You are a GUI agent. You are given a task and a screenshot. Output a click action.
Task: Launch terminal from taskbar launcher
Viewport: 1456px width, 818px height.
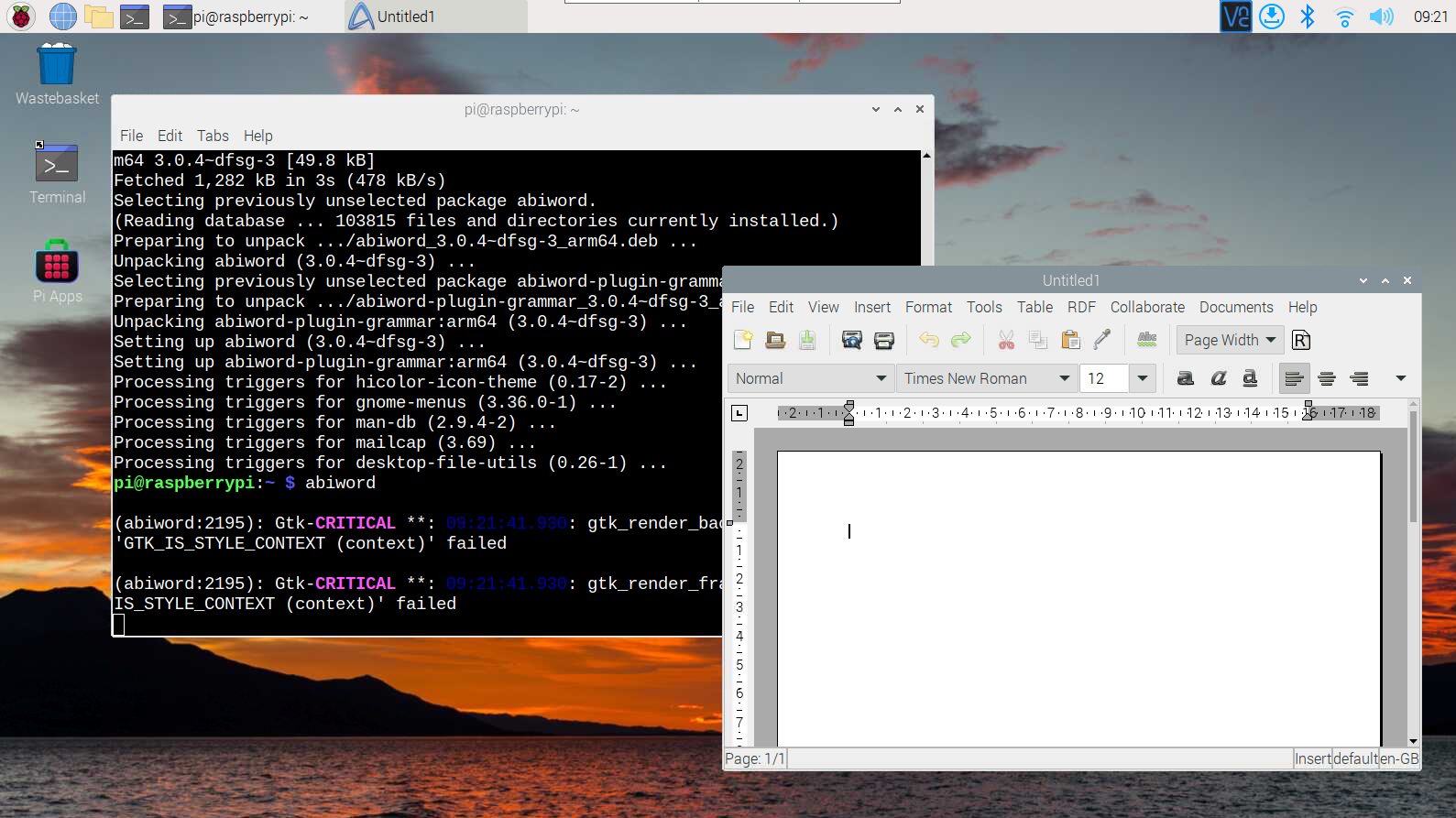click(x=135, y=16)
